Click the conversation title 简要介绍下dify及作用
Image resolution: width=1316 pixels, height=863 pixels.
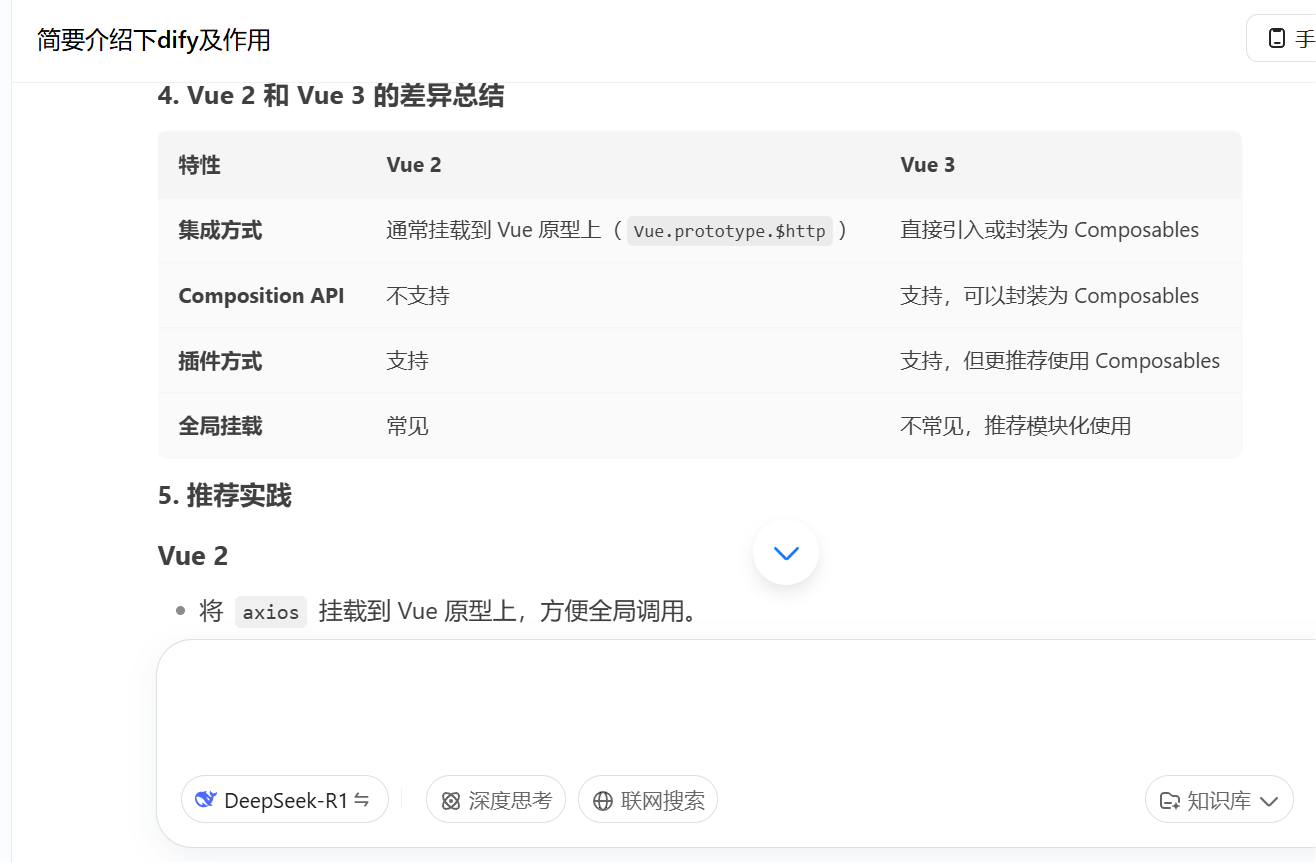tap(153, 40)
